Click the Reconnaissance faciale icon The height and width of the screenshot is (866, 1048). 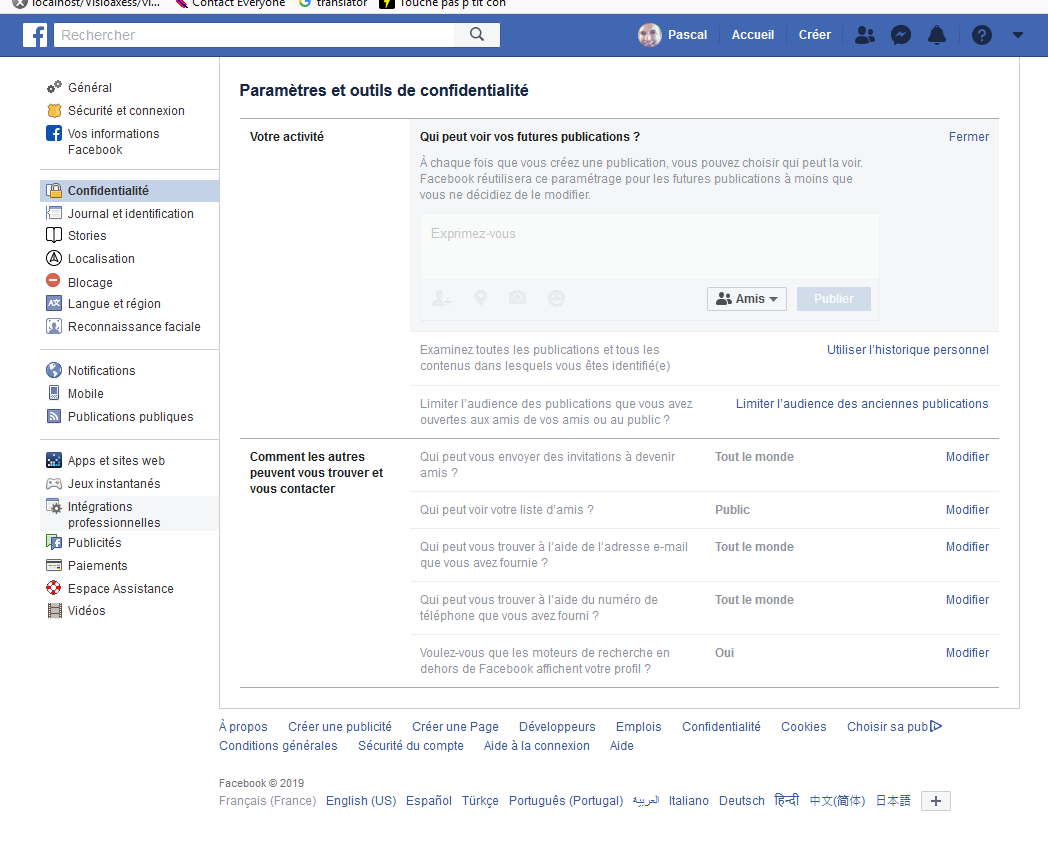54,326
